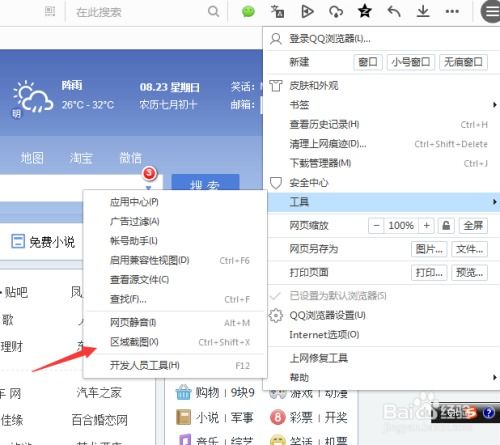The height and width of the screenshot is (445, 500).
Task: Click the video play toolbar icon
Action: [x=307, y=12]
